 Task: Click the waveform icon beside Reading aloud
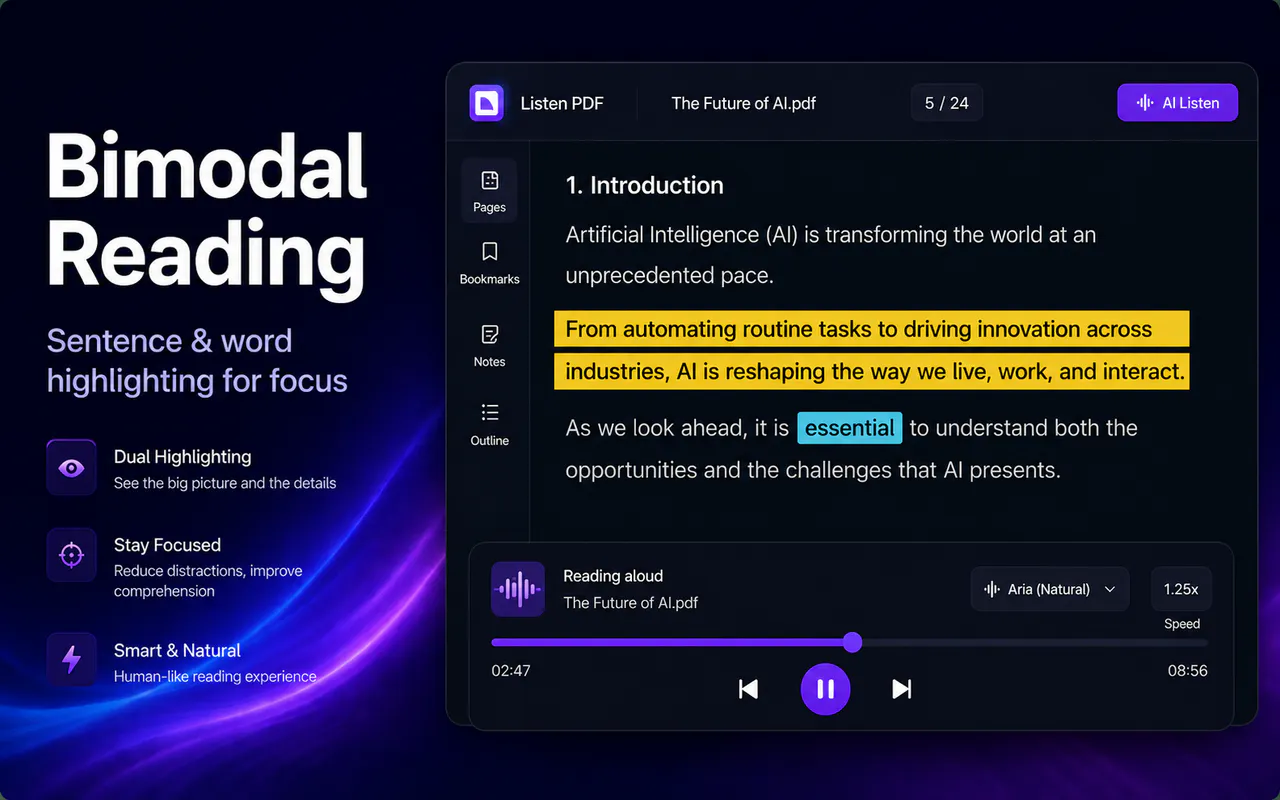coord(518,589)
